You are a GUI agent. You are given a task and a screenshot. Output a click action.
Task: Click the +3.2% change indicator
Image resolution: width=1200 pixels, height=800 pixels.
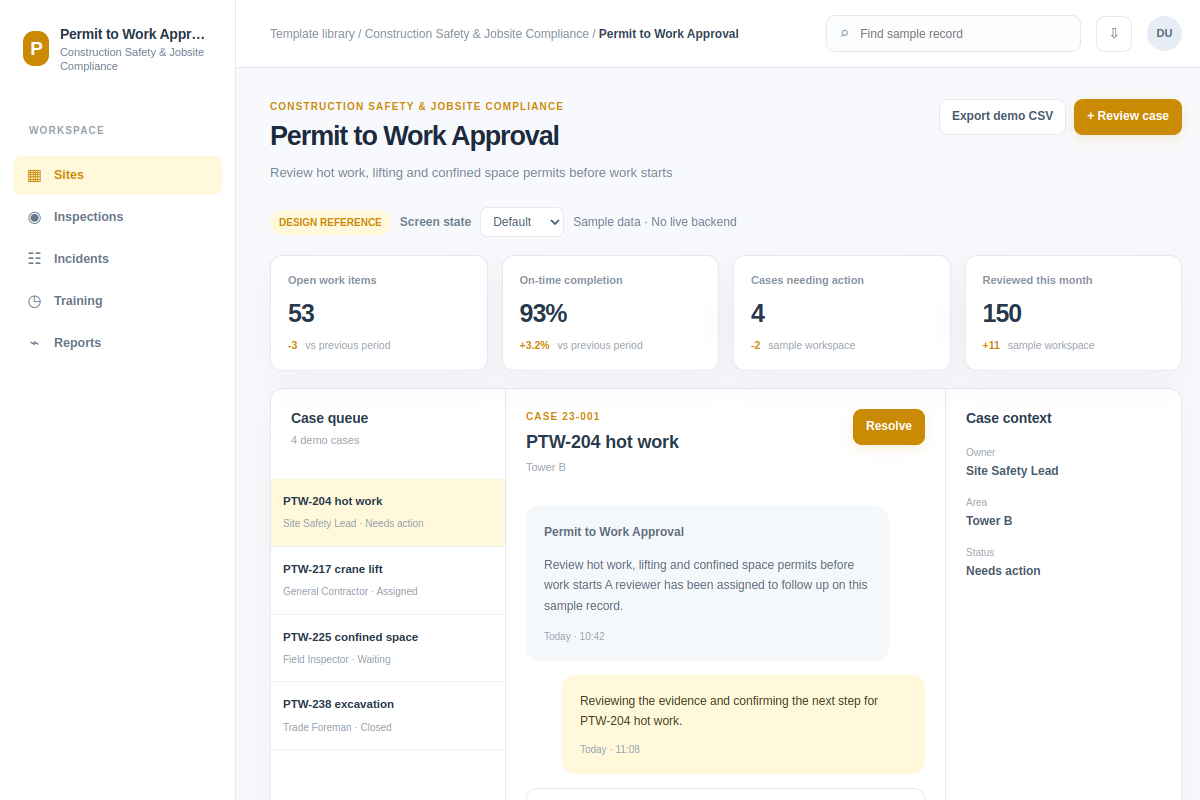[534, 345]
